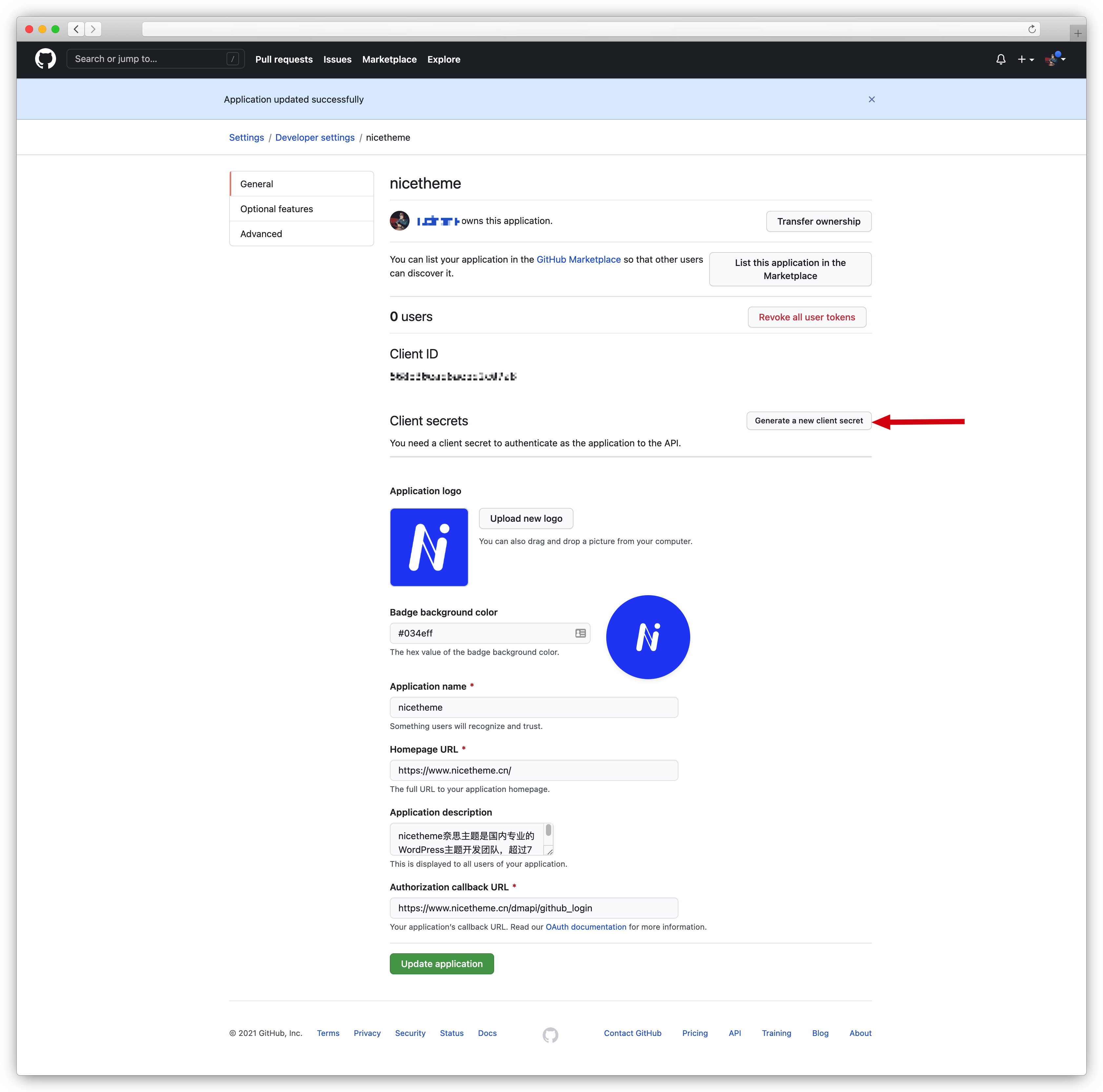Edit the badge background color field

[x=490, y=633]
